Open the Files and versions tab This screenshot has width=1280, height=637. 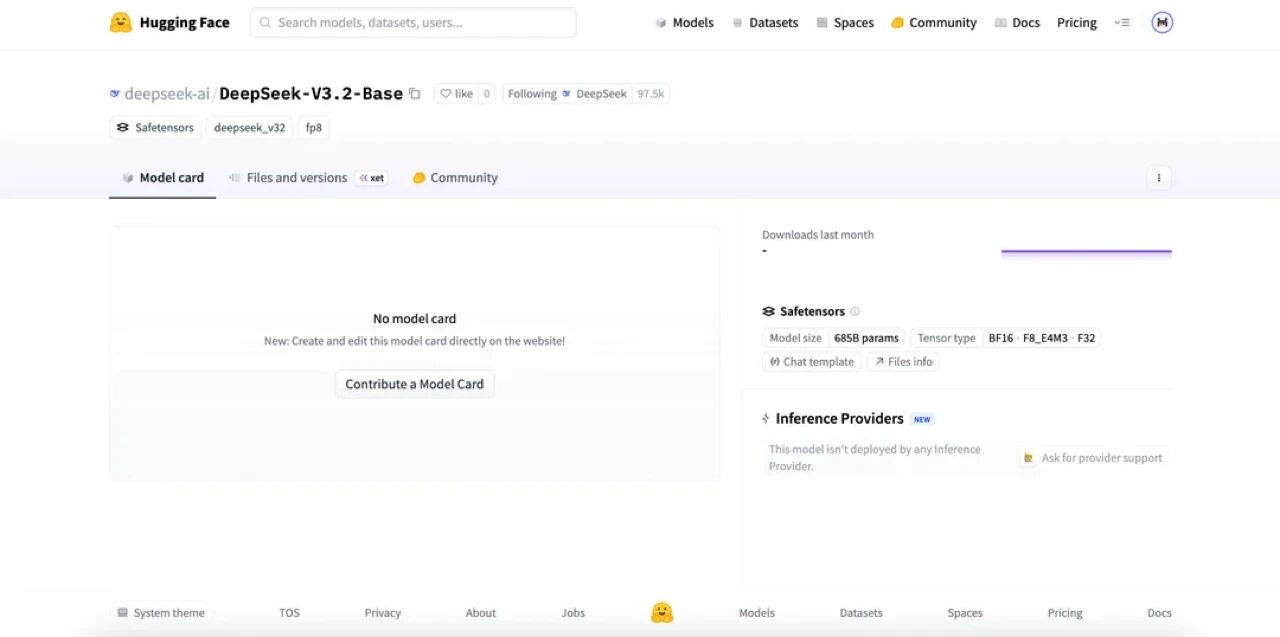point(296,178)
